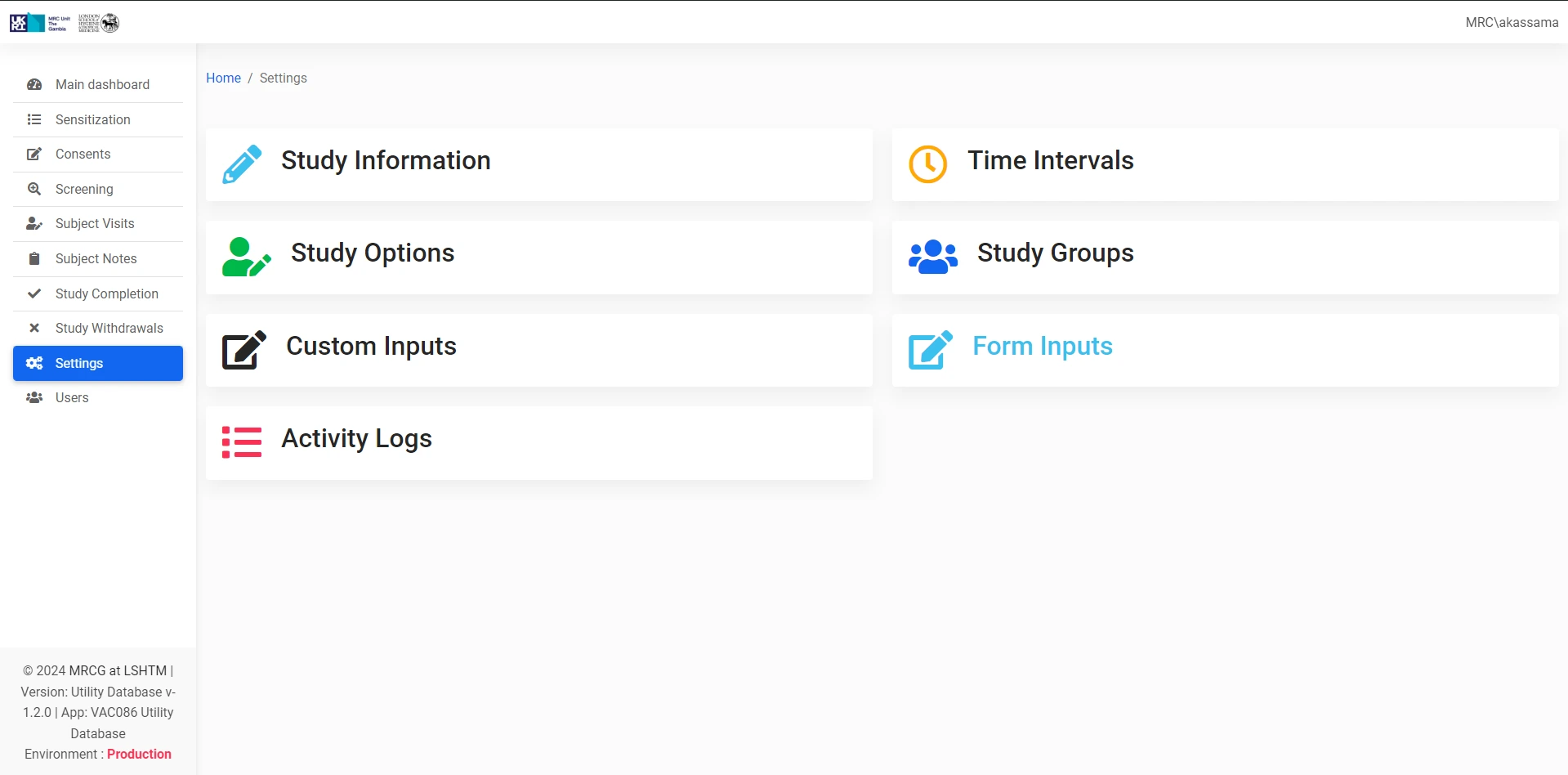Click the black edit Custom Inputs icon
The height and width of the screenshot is (775, 1568).
tap(243, 350)
